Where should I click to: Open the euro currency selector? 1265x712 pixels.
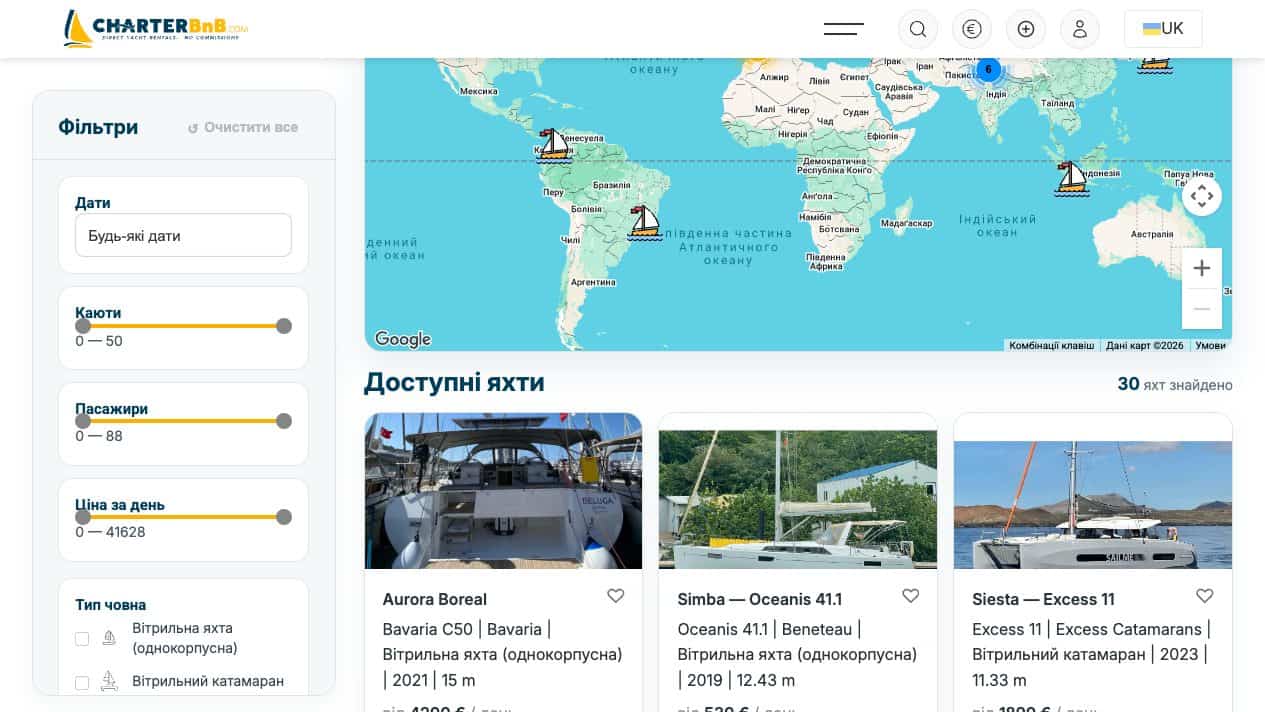[972, 29]
